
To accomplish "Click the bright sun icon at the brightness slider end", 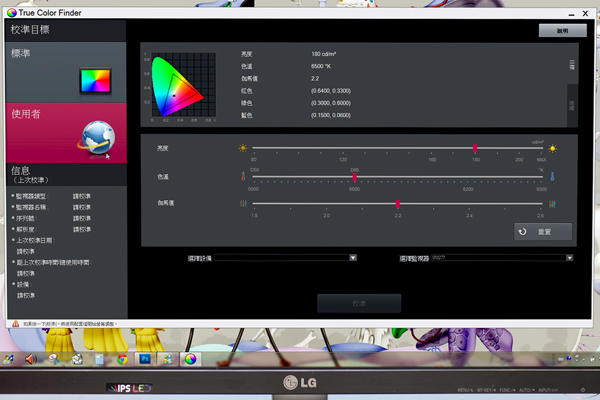I will click(552, 148).
